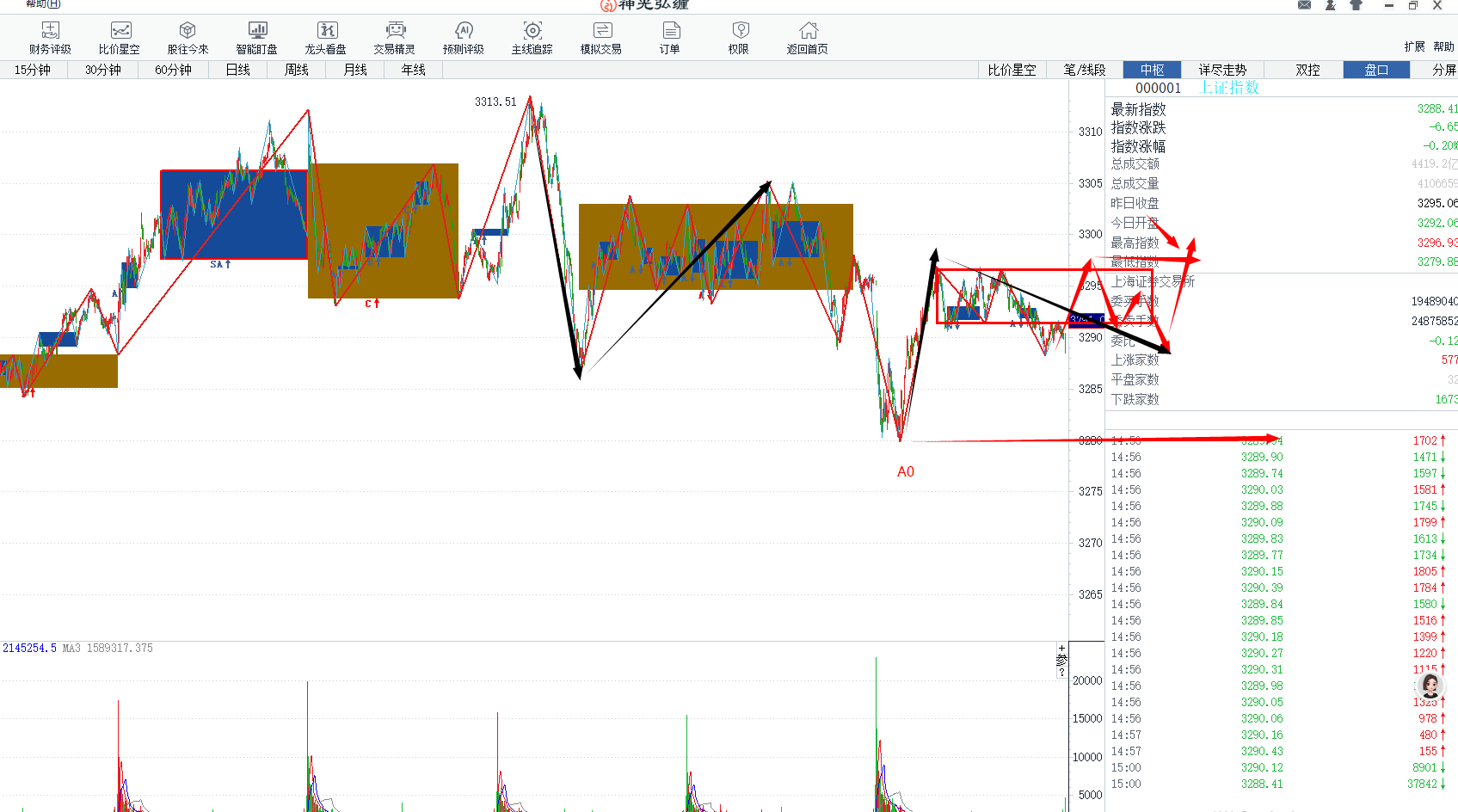Click the plus button on the volume panel
Image resolution: width=1458 pixels, height=812 pixels.
[x=1061, y=648]
